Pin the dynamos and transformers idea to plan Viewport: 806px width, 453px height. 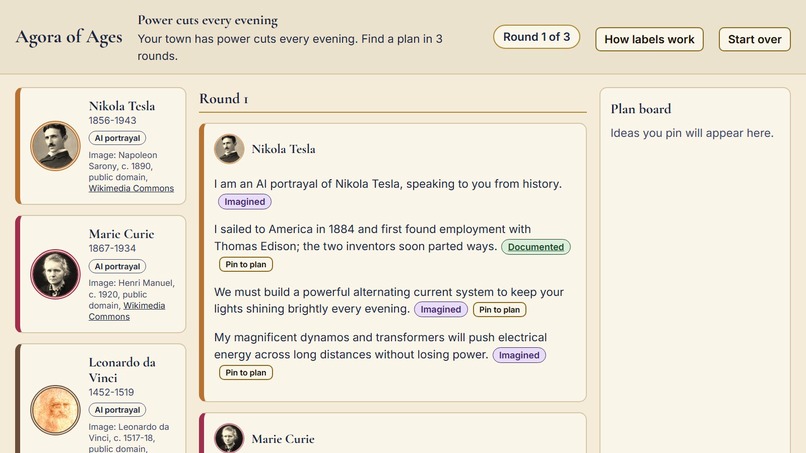point(246,372)
